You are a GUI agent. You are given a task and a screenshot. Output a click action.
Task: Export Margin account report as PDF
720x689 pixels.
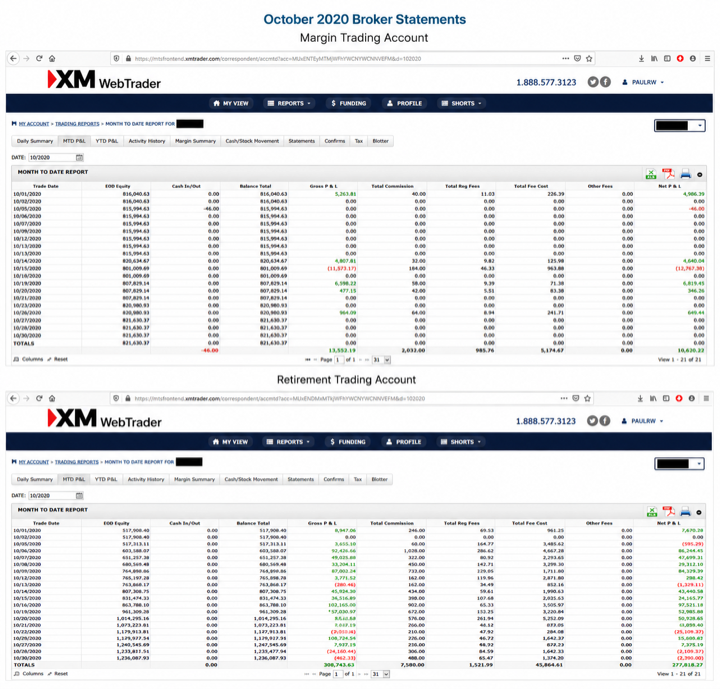[668, 174]
